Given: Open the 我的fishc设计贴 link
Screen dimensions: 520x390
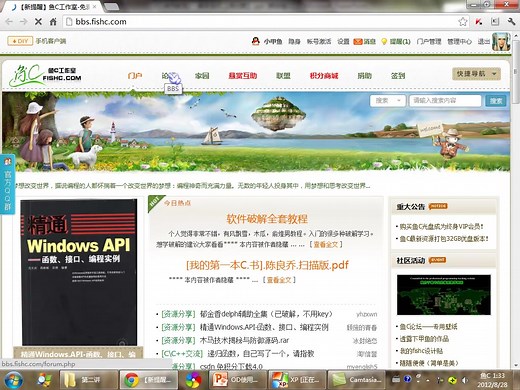Looking at the screenshot, I should tap(421, 351).
